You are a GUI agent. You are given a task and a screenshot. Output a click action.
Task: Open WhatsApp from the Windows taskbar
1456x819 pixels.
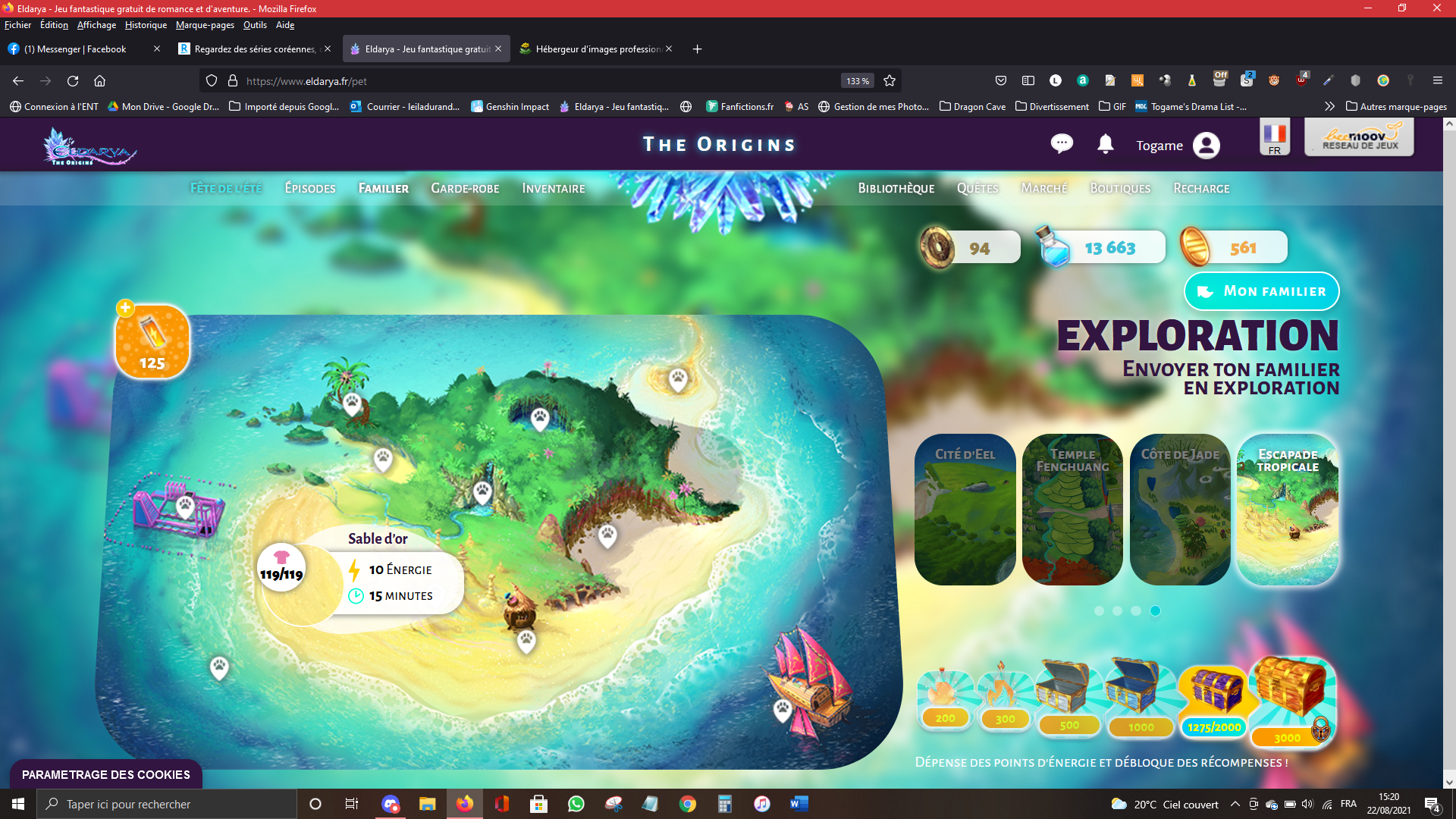point(576,804)
